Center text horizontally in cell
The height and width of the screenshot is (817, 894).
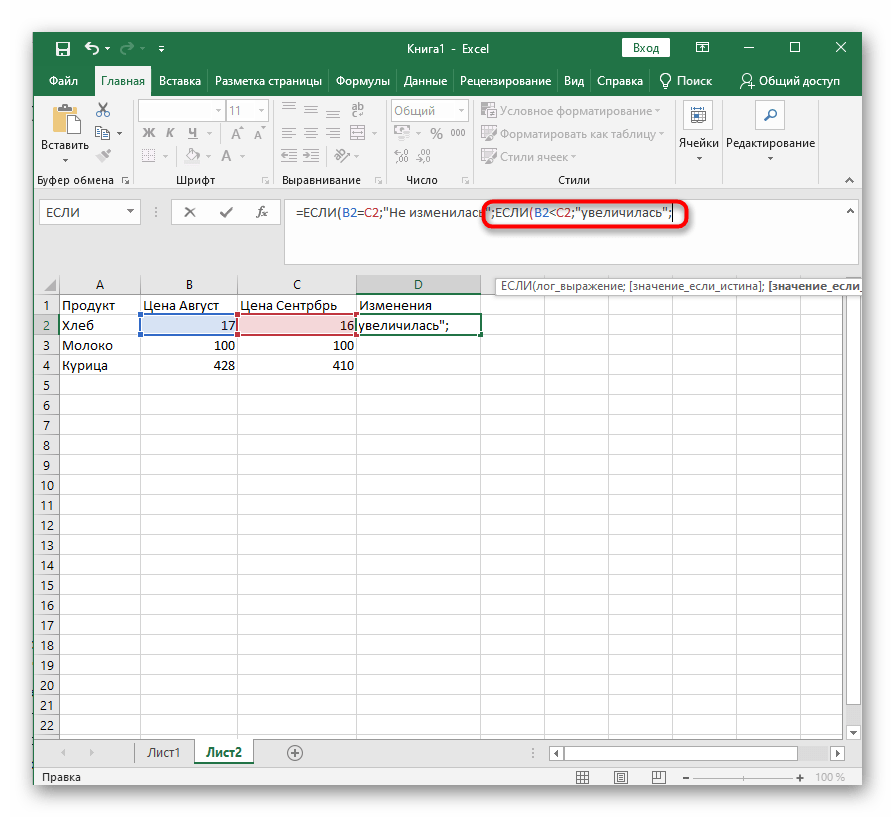point(311,133)
